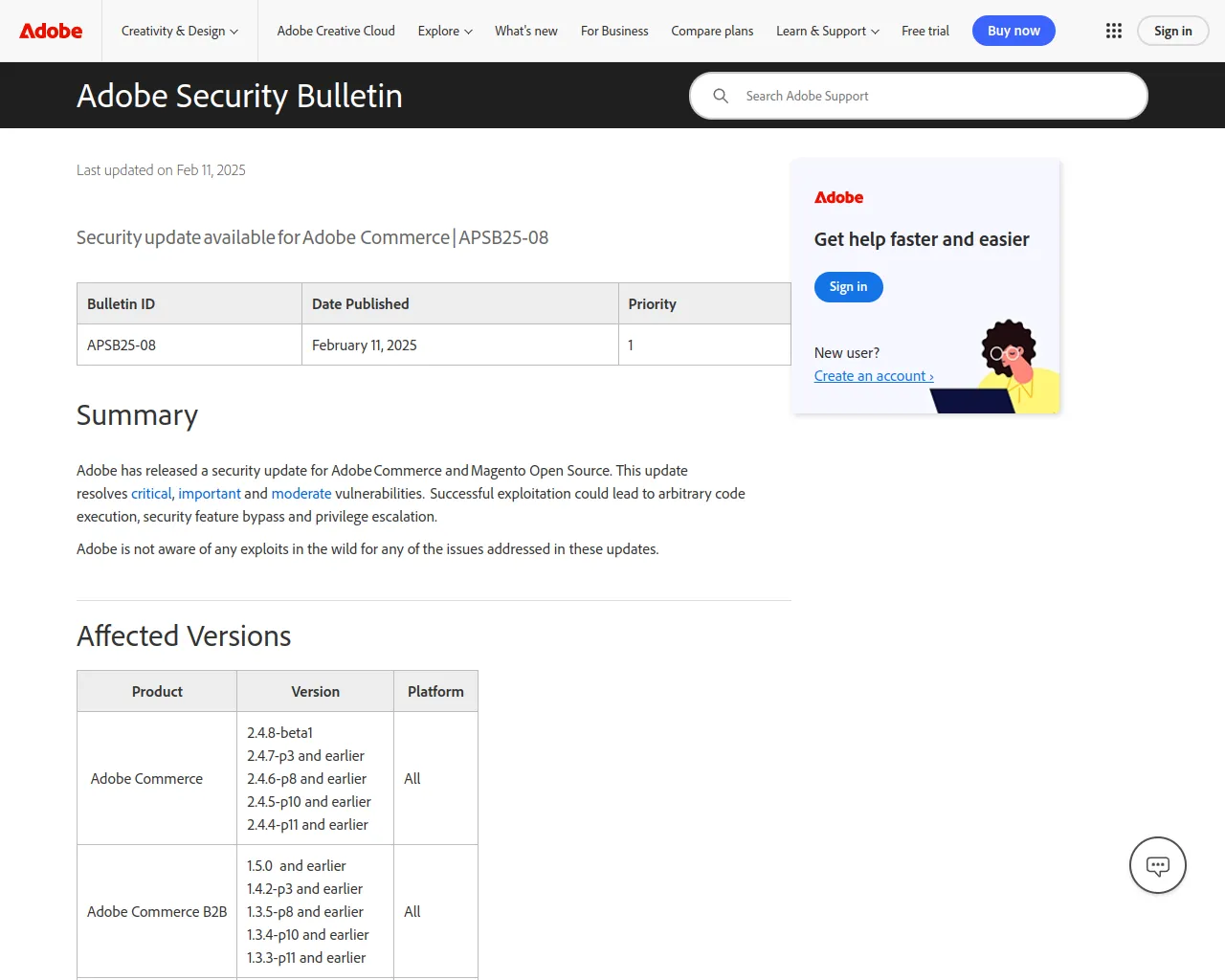Click the 1.5.0 and earlier version
Viewport: 1225px width, 980px height.
pyautogui.click(x=297, y=866)
